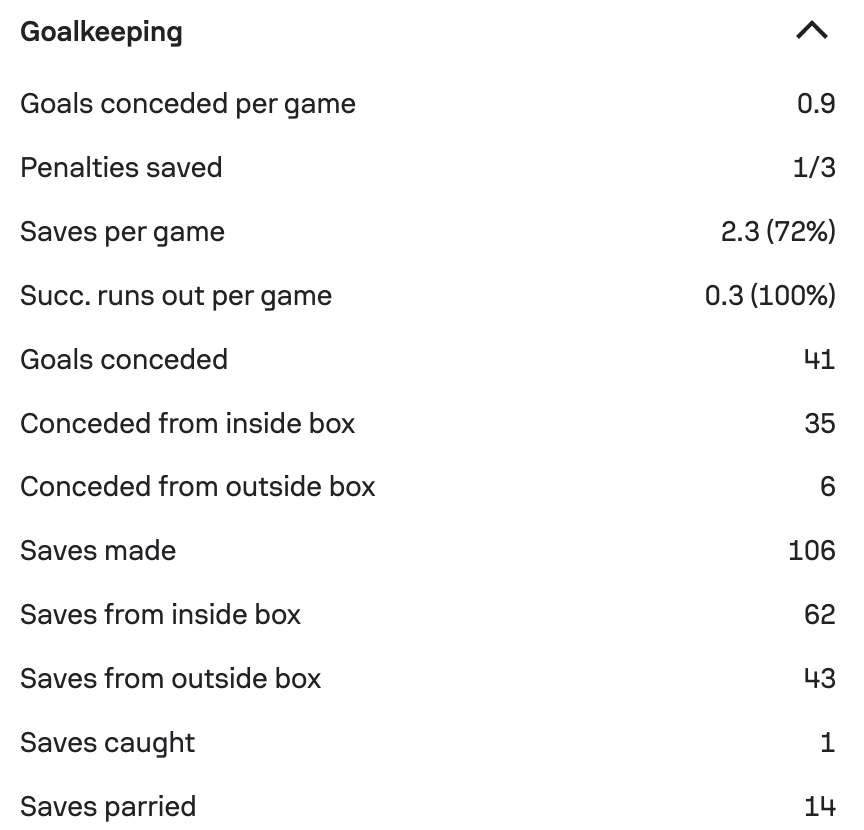
Task: Click the 0.9 goals conceded per game value
Action: 816,104
